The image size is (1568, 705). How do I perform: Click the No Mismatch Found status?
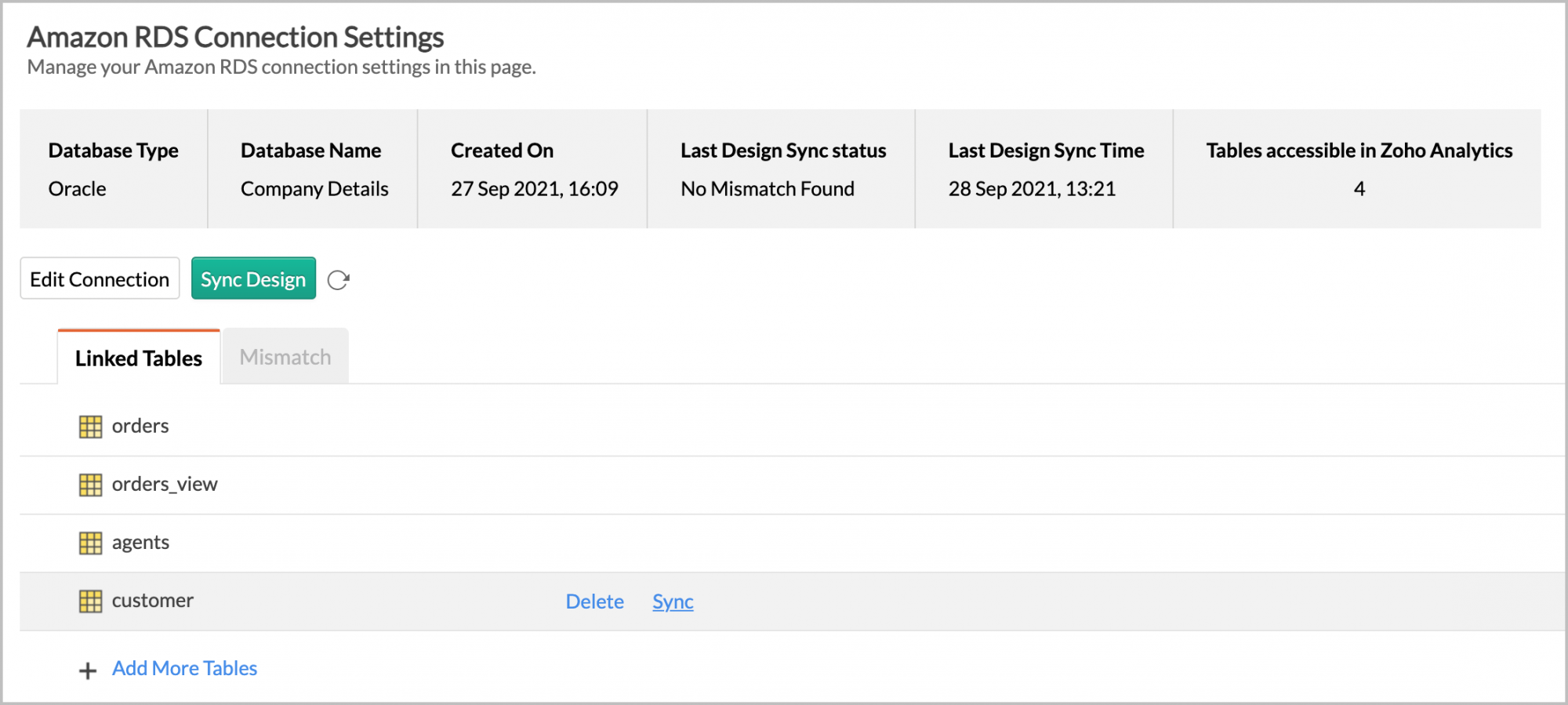tap(768, 189)
